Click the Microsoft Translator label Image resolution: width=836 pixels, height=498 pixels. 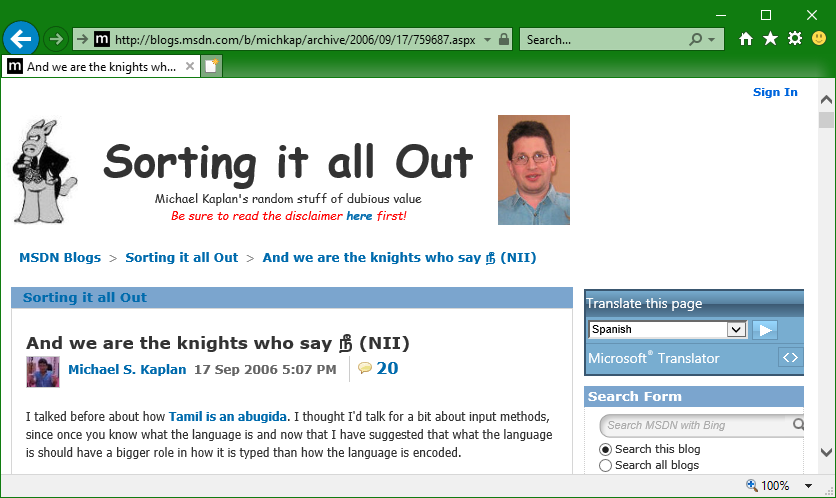[x=654, y=358]
